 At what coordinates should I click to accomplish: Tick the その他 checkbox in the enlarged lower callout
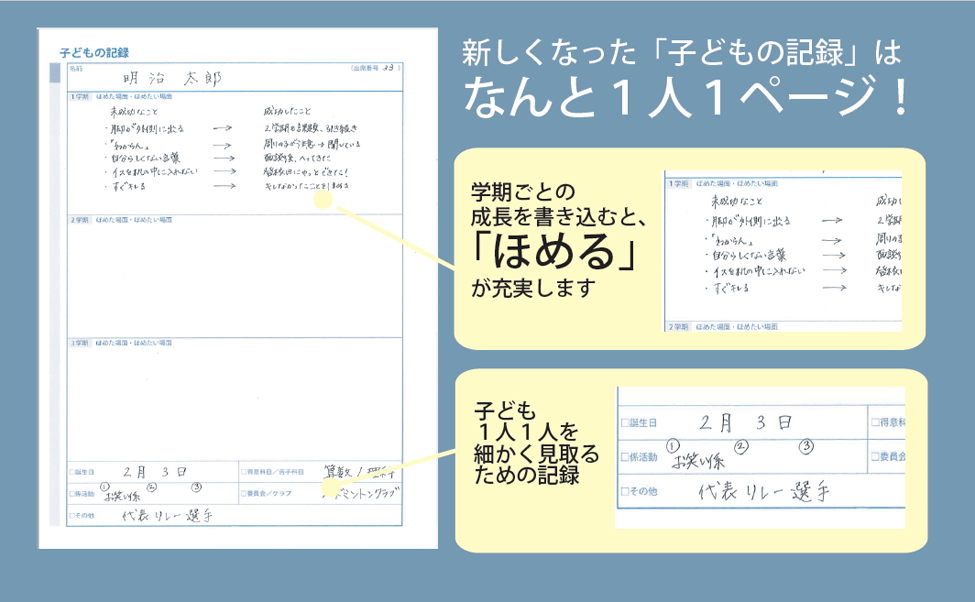click(x=625, y=491)
